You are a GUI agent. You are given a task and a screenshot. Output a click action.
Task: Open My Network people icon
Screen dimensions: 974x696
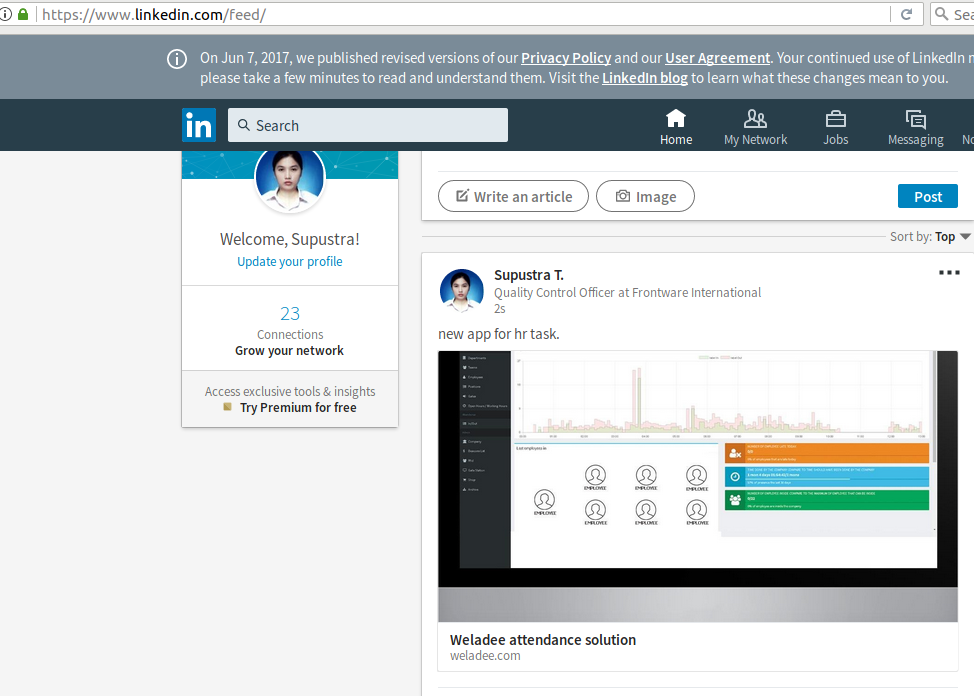(755, 119)
